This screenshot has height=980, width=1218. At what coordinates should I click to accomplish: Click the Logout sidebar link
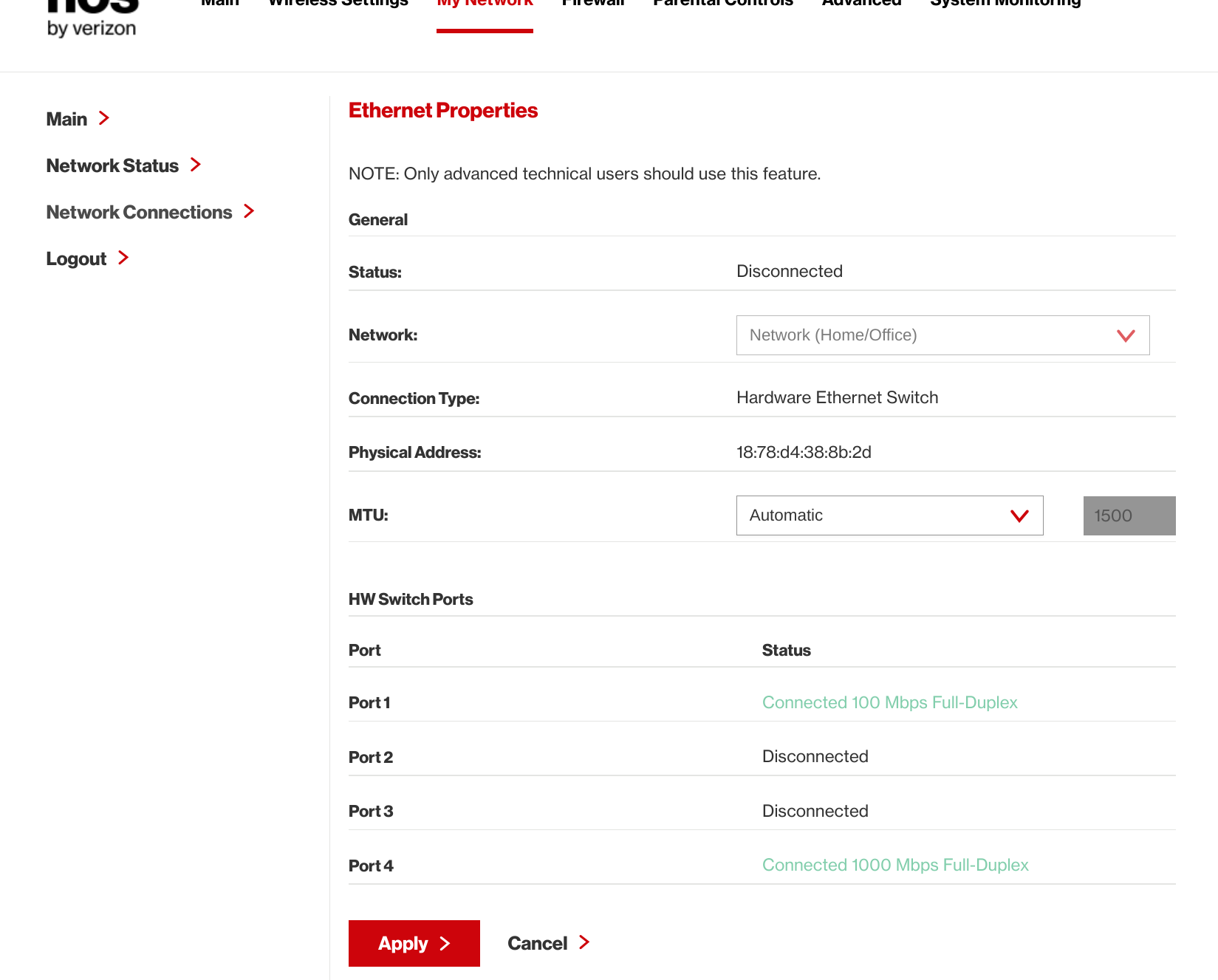point(76,258)
